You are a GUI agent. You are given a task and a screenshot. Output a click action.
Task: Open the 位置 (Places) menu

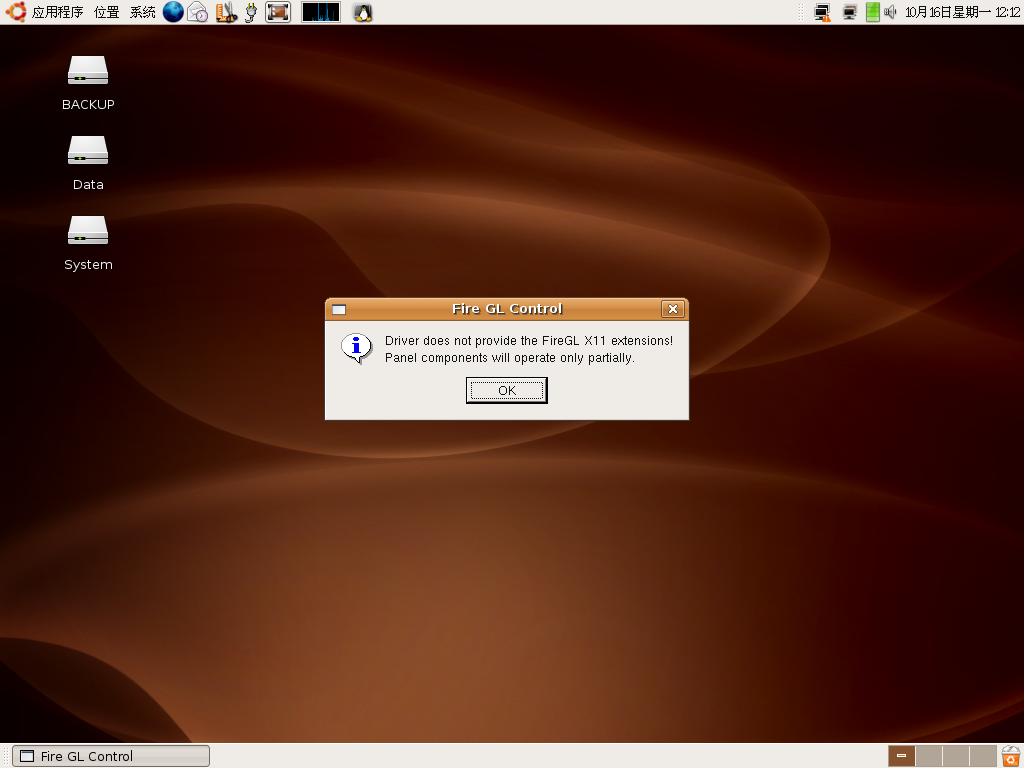pyautogui.click(x=106, y=12)
